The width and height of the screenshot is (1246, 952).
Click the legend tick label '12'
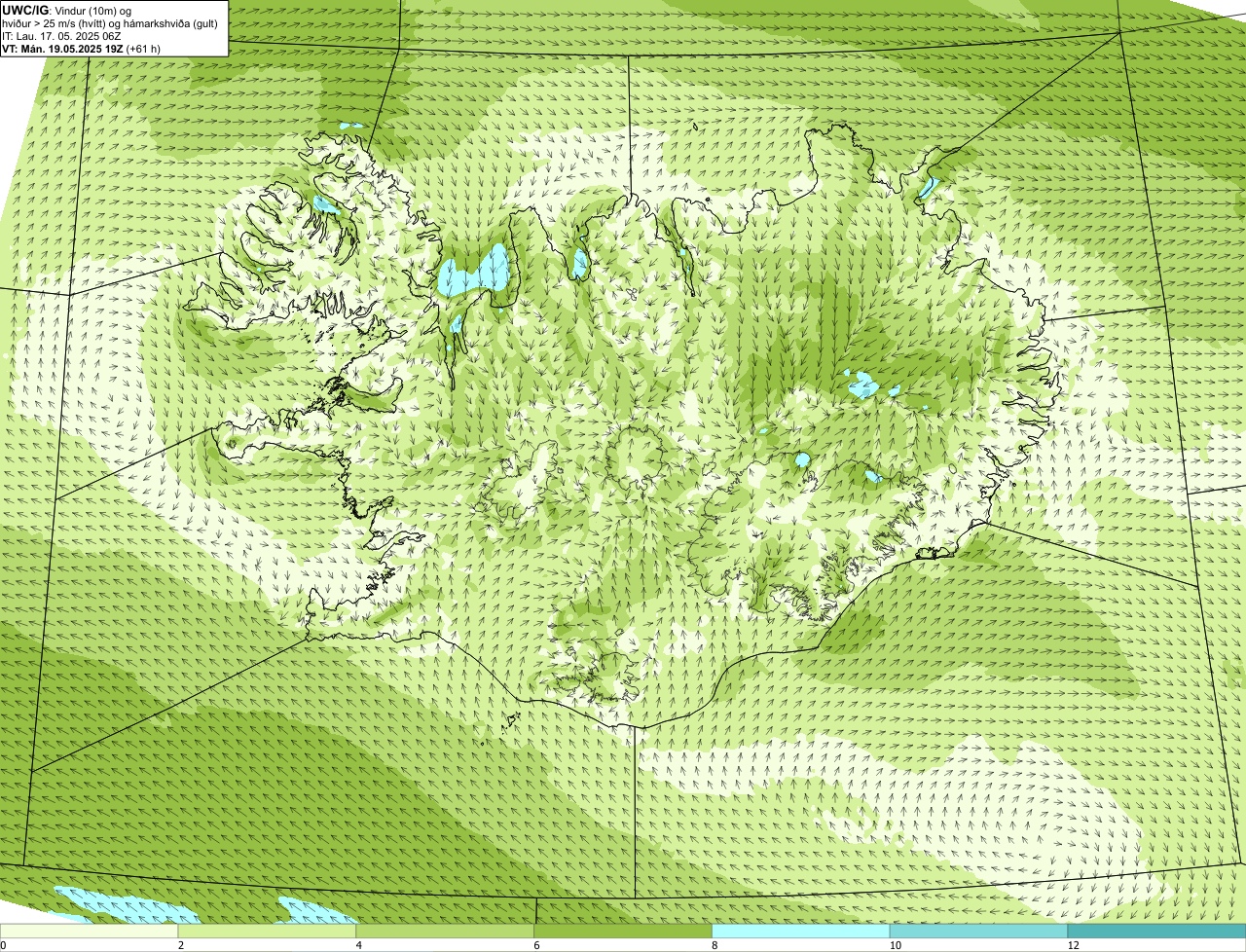(x=1073, y=945)
